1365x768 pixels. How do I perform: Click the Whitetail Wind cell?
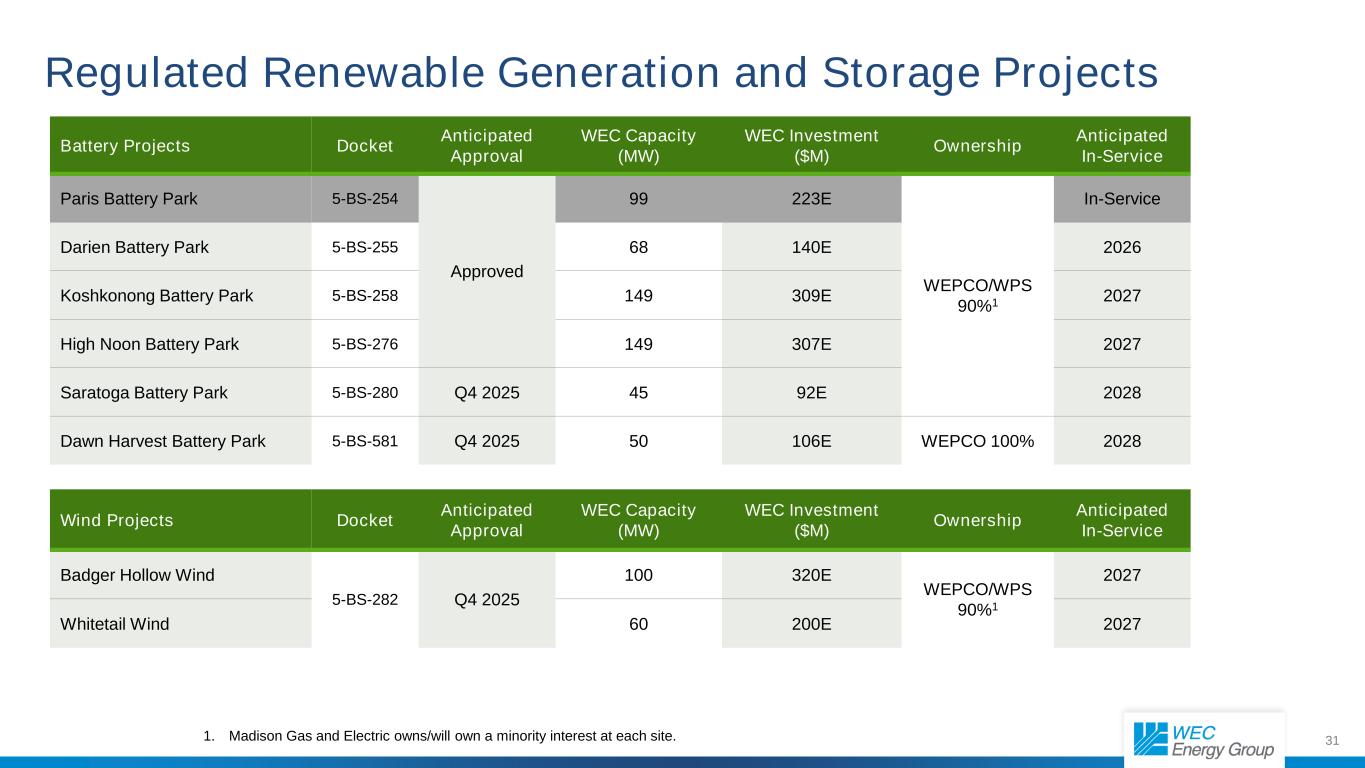180,624
